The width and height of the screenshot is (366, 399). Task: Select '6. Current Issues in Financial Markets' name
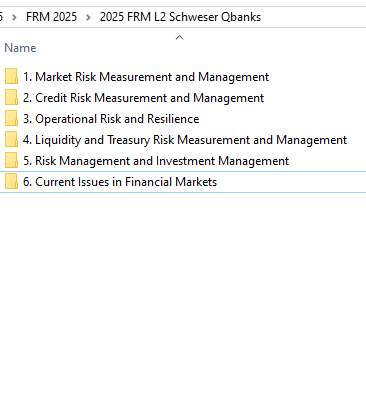tap(120, 182)
